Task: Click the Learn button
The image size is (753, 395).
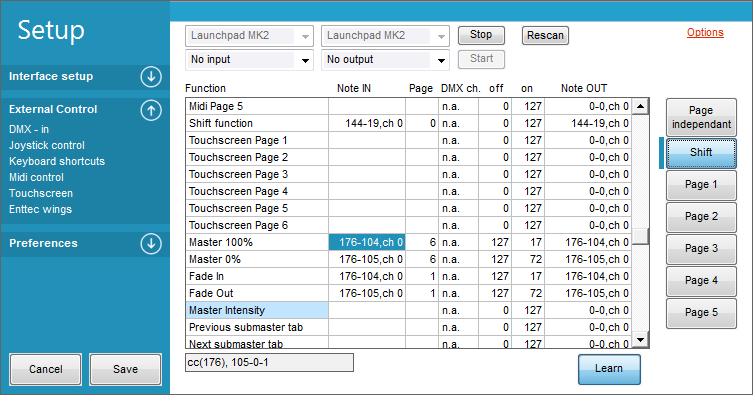Action: (609, 369)
